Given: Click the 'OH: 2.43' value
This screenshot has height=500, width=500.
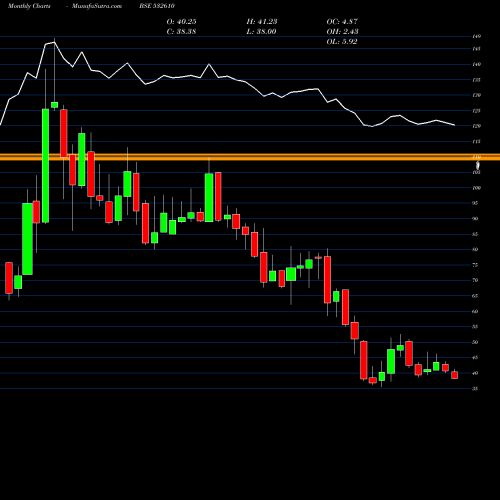Looking at the screenshot, I should (342, 32).
